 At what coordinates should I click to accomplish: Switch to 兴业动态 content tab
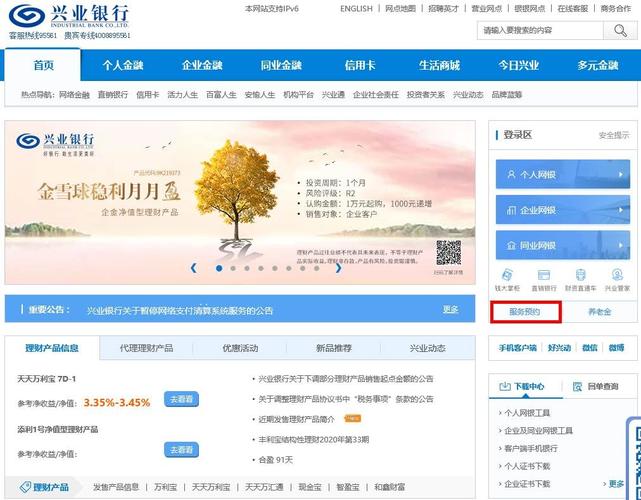pos(428,348)
